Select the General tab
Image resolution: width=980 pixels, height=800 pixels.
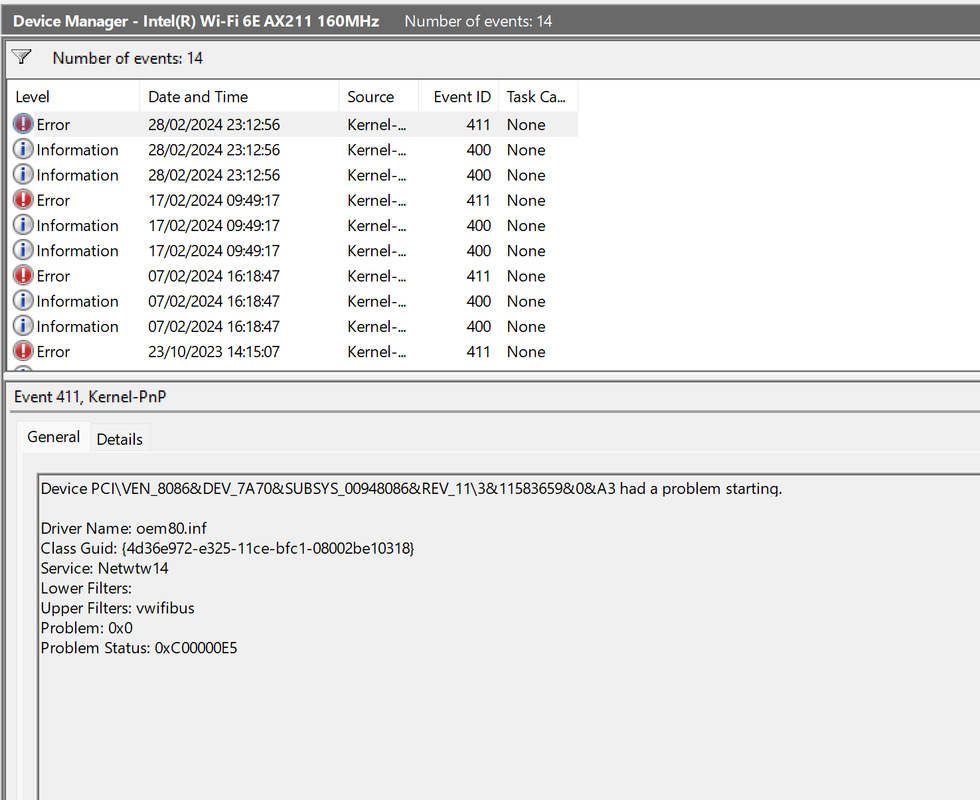[x=53, y=437]
